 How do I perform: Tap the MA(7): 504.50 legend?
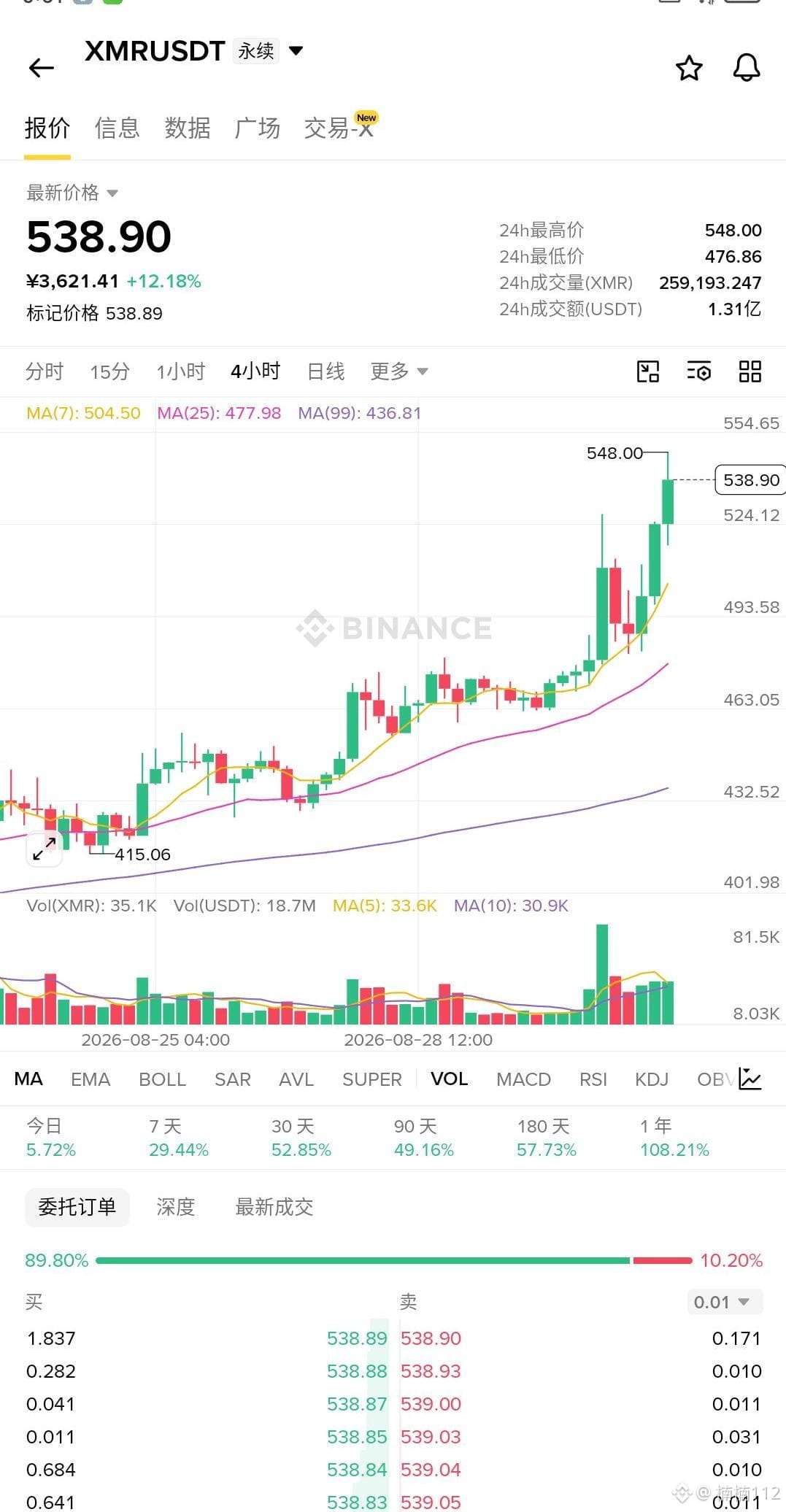tap(83, 413)
